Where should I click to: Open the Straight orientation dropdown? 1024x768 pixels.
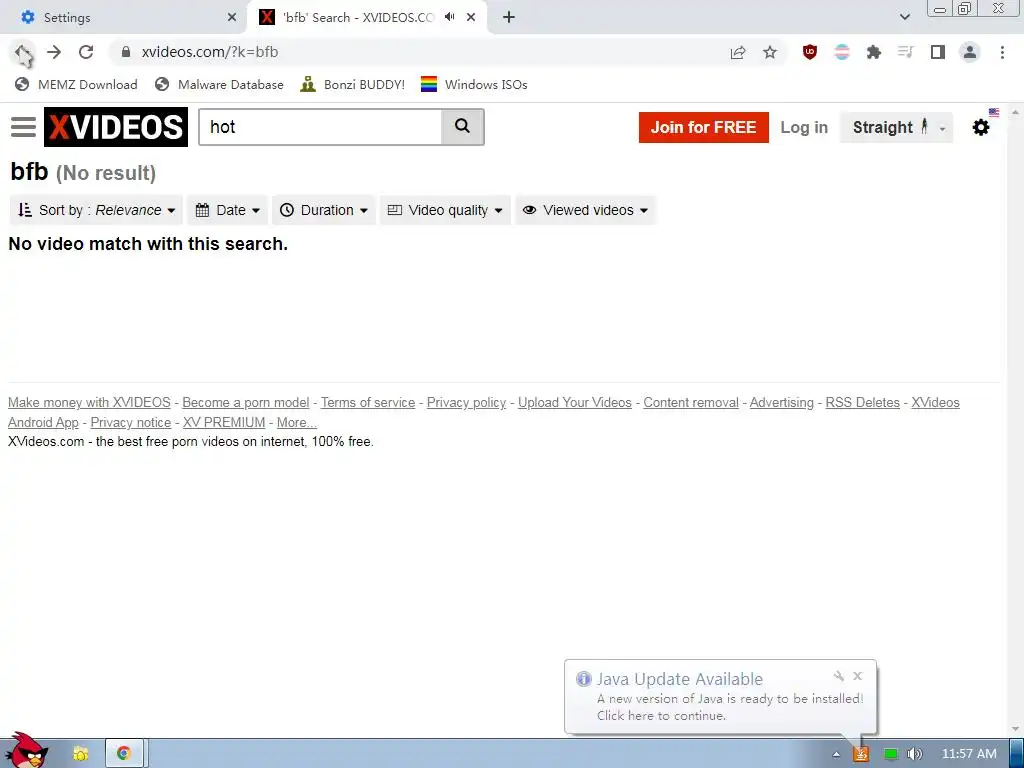click(x=896, y=127)
